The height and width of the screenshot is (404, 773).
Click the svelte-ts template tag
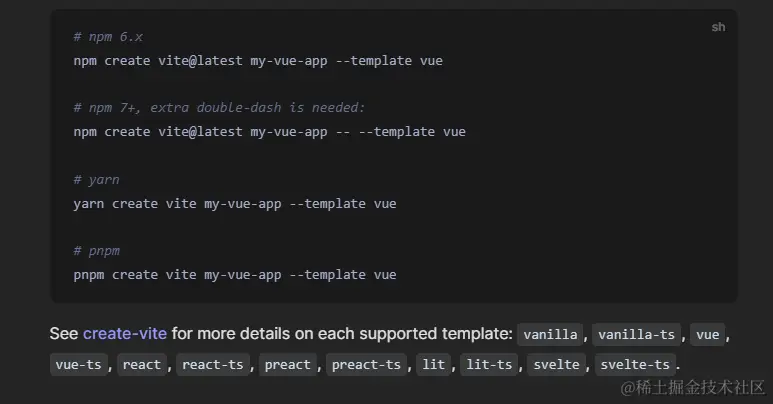click(636, 365)
